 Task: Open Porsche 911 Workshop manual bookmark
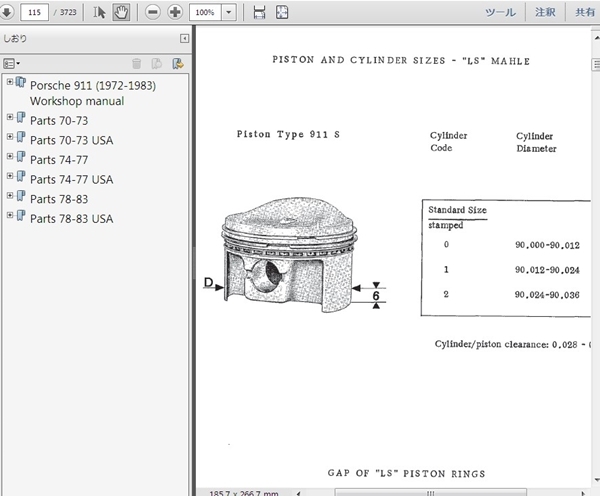pyautogui.click(x=93, y=93)
